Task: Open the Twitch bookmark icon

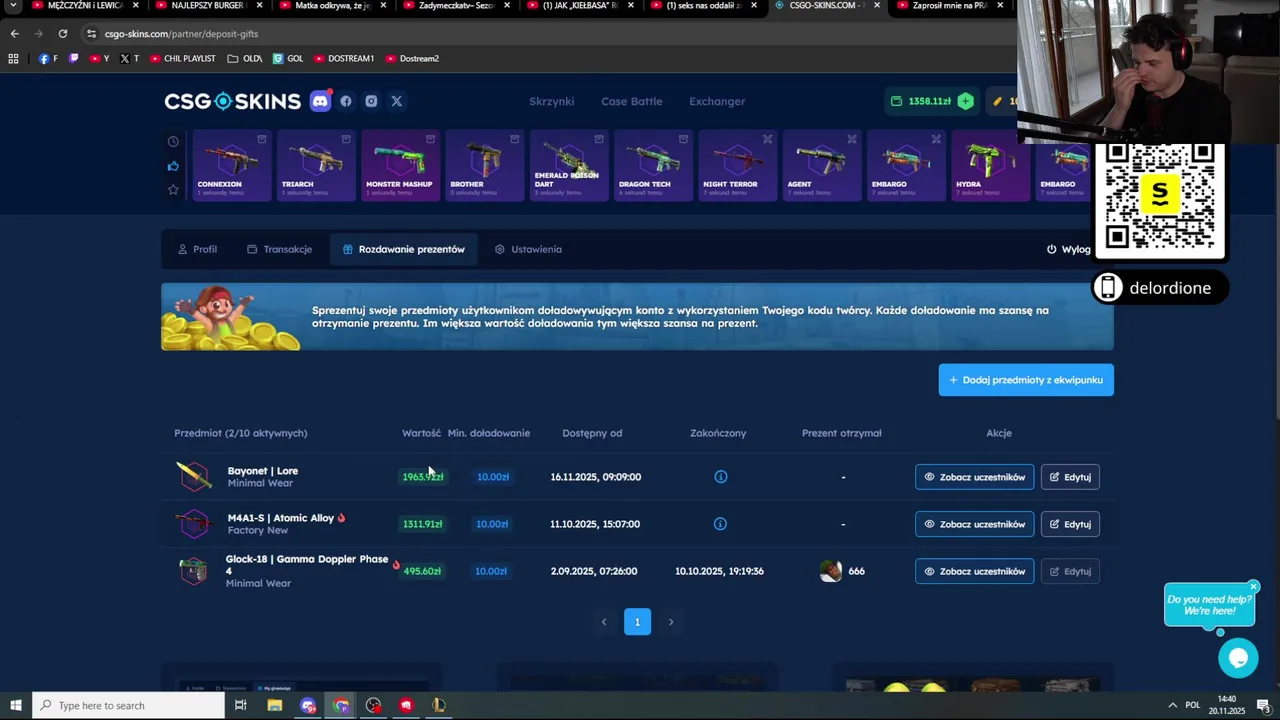Action: coord(73,59)
